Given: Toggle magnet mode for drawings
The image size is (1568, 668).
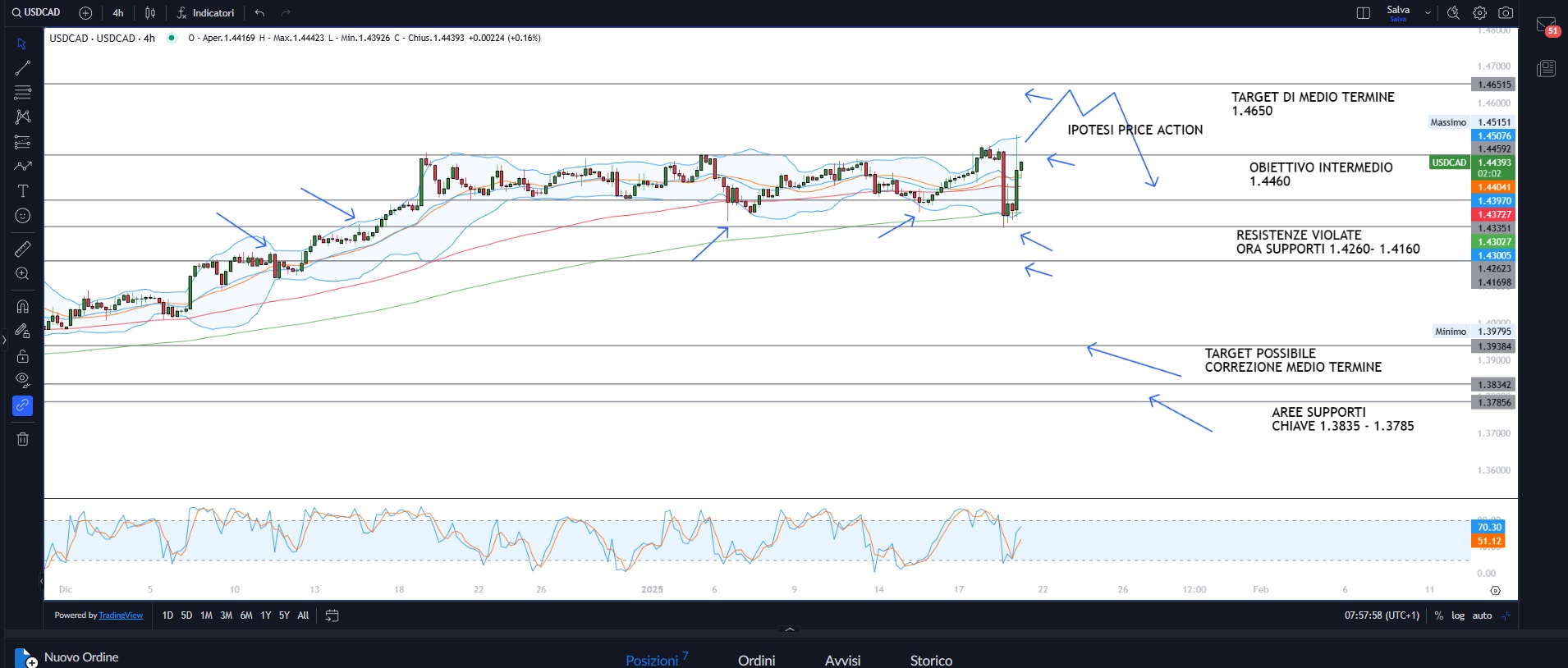Looking at the screenshot, I should coord(23,306).
